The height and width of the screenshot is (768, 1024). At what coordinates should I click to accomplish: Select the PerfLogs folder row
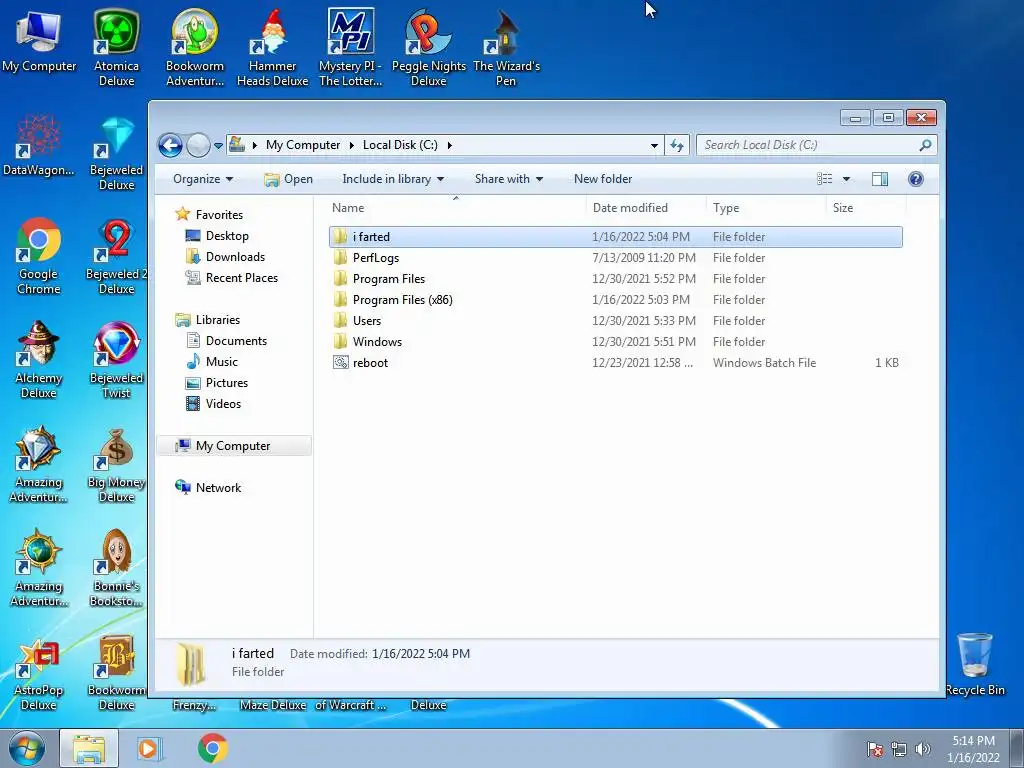click(616, 258)
